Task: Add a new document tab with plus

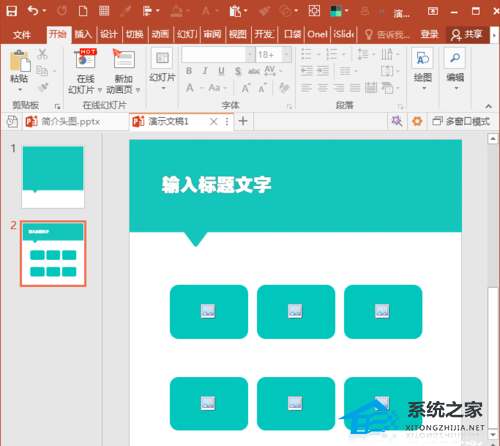Action: [x=243, y=121]
